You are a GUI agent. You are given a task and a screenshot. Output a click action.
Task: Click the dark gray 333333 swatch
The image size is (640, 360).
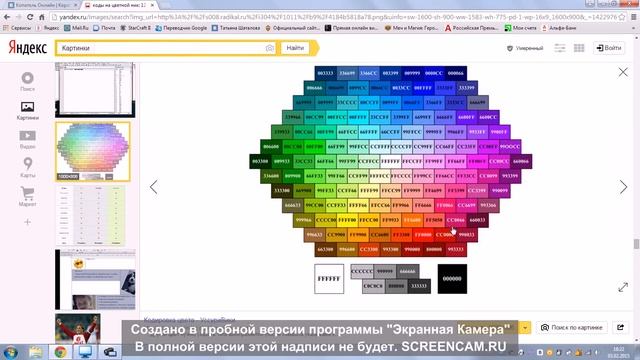coord(419,286)
